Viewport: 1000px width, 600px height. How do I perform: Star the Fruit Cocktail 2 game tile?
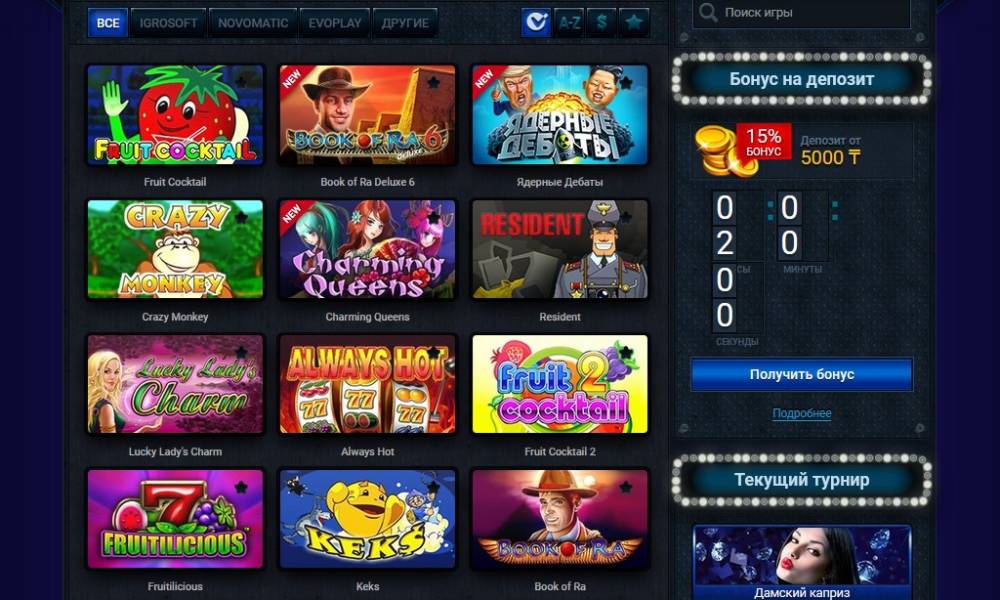626,352
